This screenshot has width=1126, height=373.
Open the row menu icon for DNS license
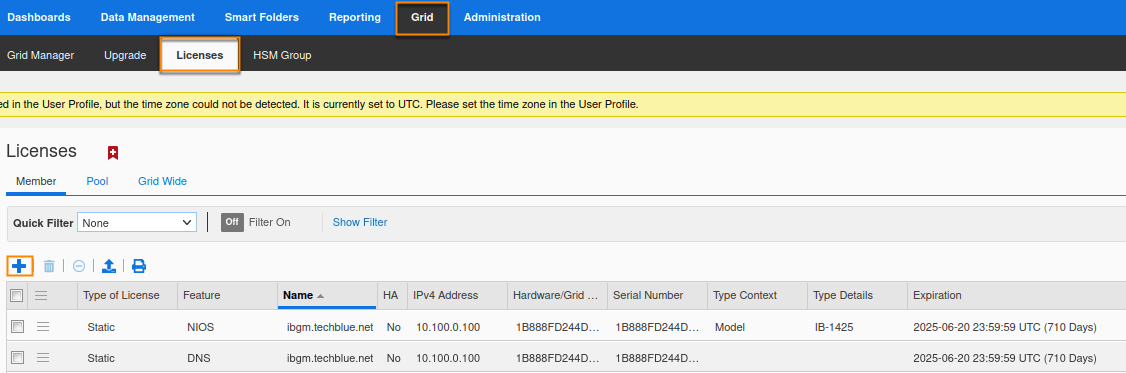point(43,357)
